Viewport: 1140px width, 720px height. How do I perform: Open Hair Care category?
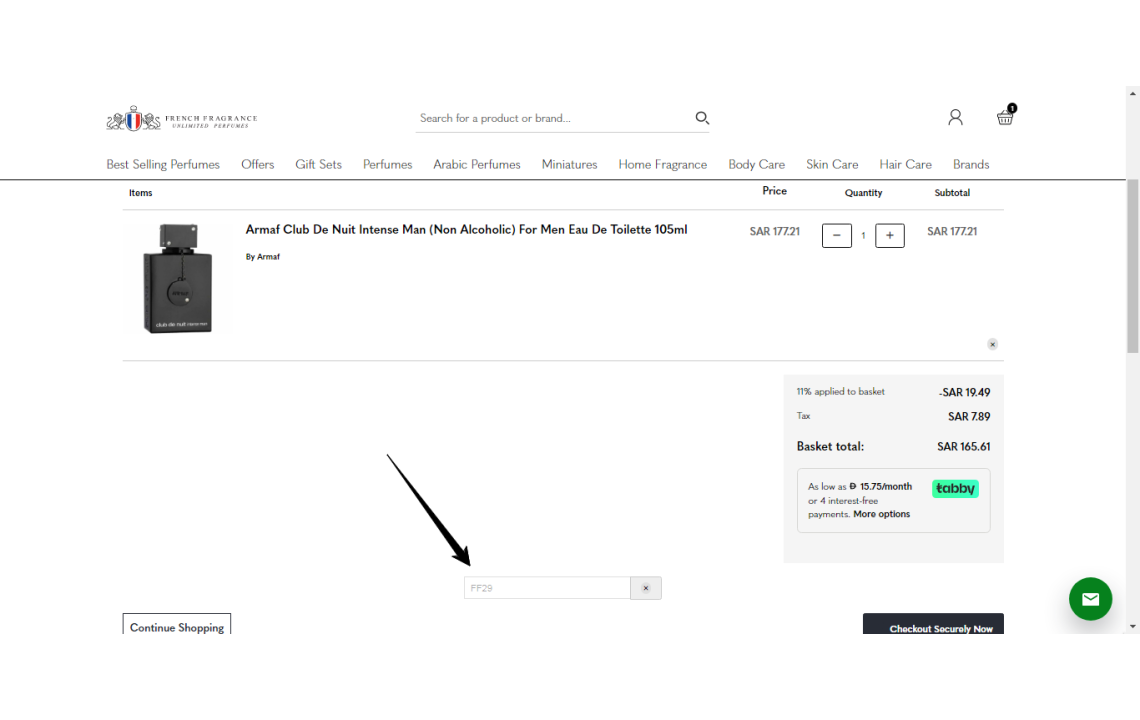pyautogui.click(x=905, y=164)
